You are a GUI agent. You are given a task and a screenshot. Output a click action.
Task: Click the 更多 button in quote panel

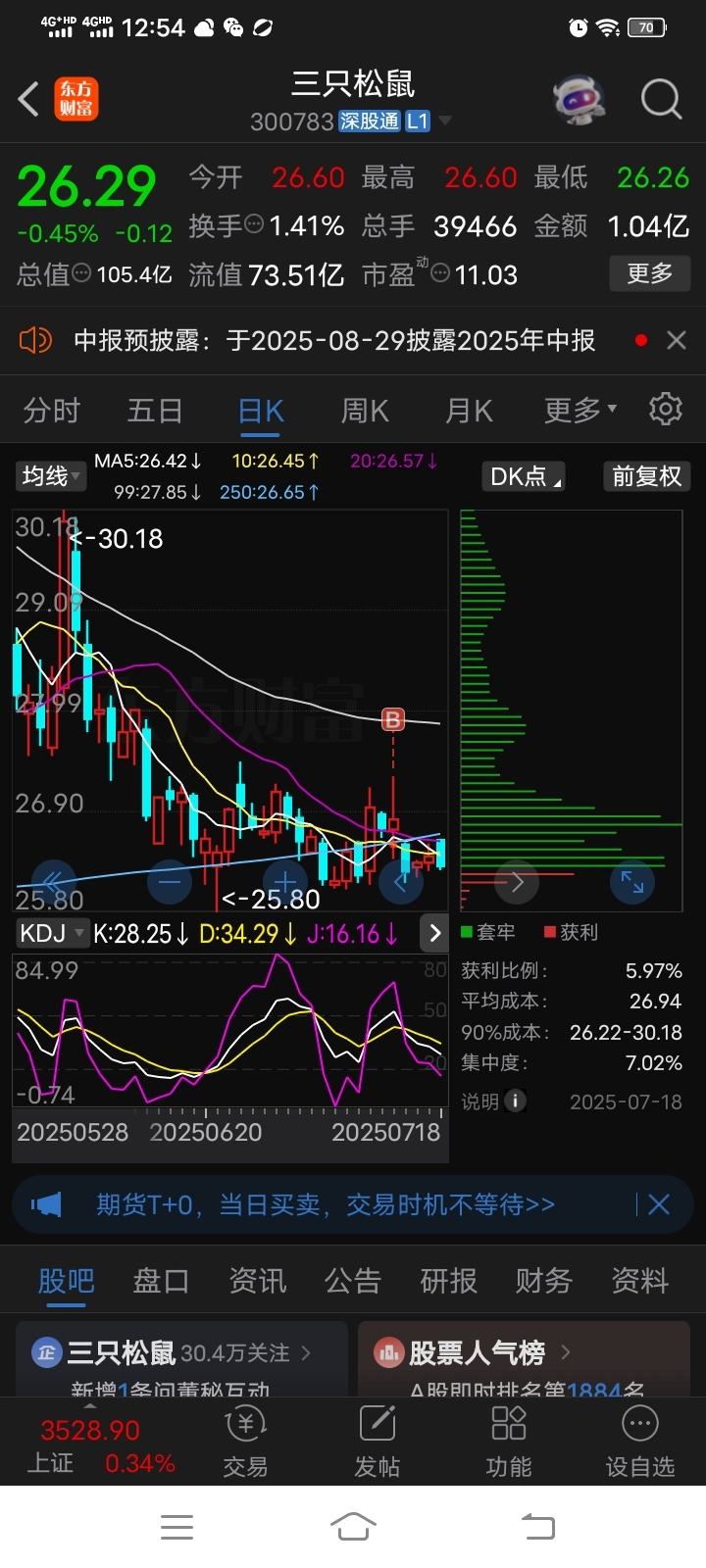tap(649, 273)
